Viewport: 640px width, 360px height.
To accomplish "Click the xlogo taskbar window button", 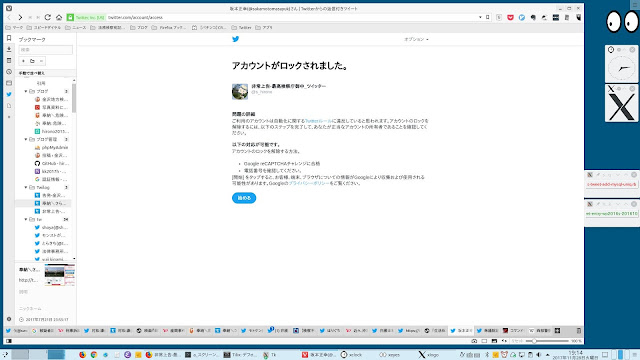I will (x=429, y=355).
